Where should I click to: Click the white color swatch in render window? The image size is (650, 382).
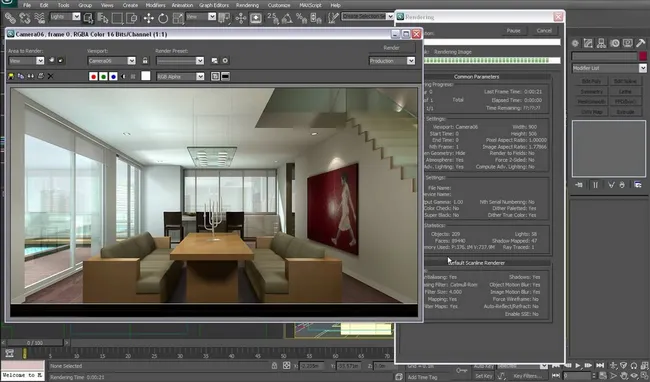(x=146, y=76)
